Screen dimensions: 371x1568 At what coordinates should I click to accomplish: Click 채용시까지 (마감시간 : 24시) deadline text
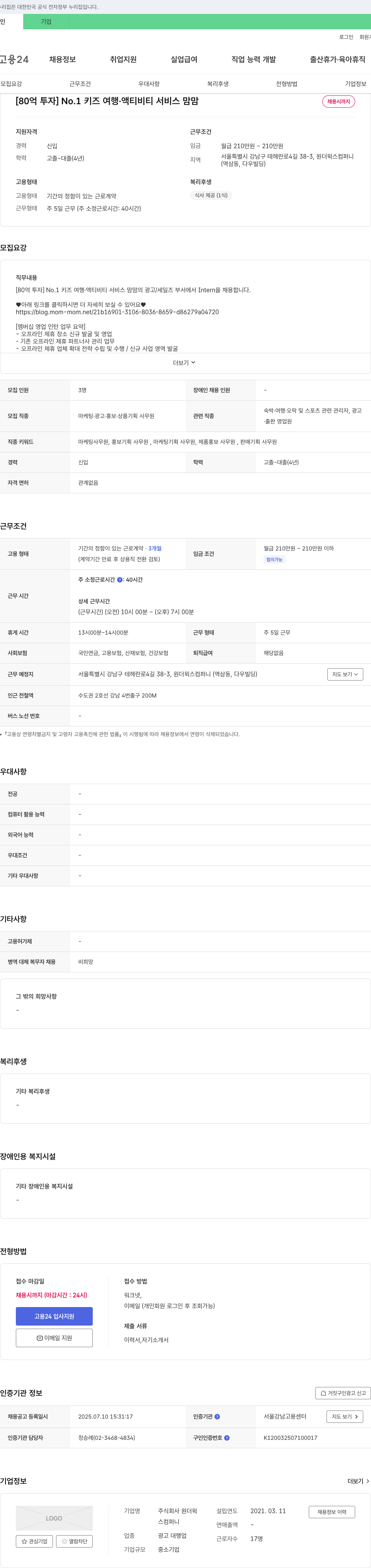[51, 1295]
